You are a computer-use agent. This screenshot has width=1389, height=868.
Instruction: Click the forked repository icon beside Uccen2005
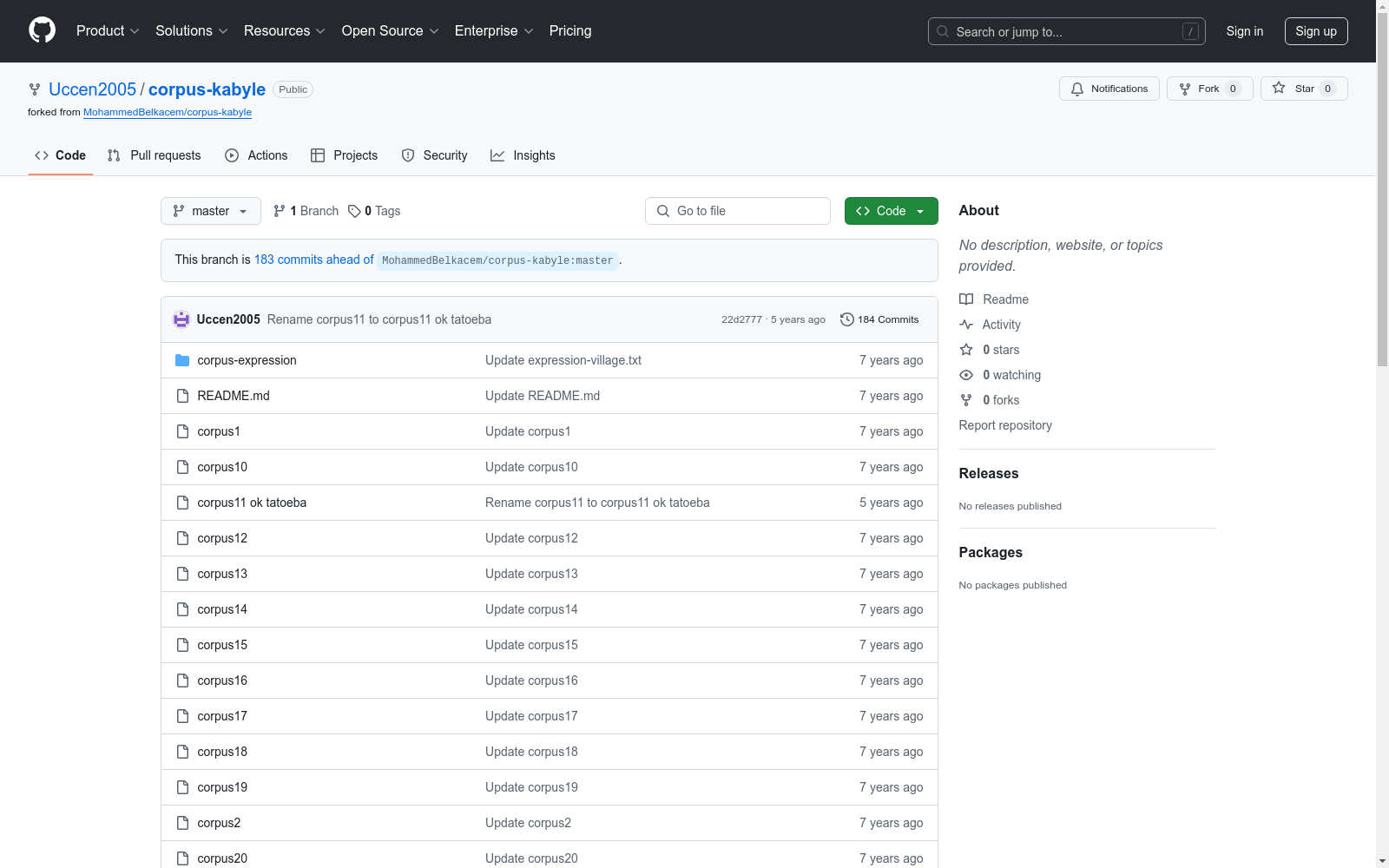click(x=35, y=89)
